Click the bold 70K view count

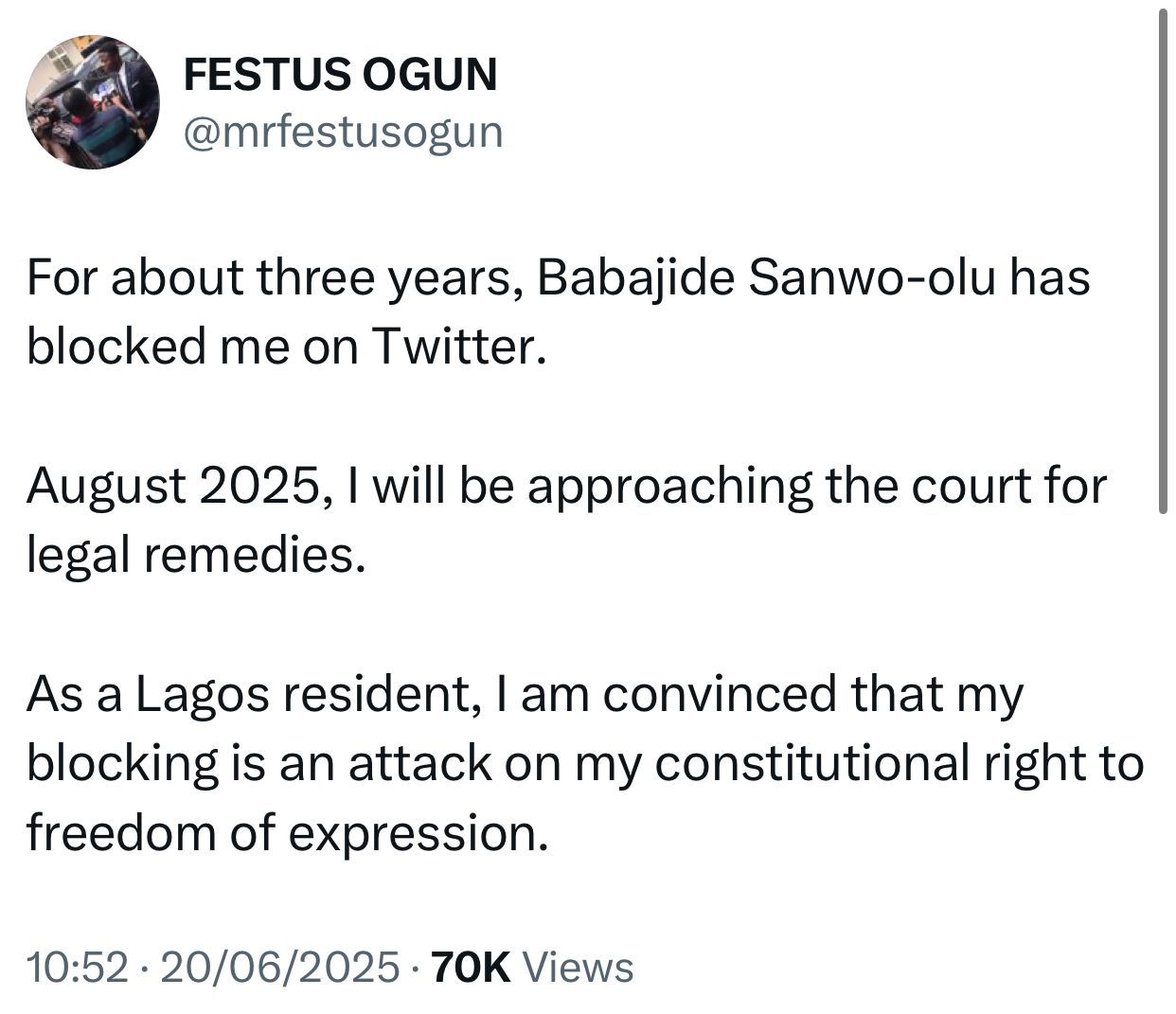471,968
